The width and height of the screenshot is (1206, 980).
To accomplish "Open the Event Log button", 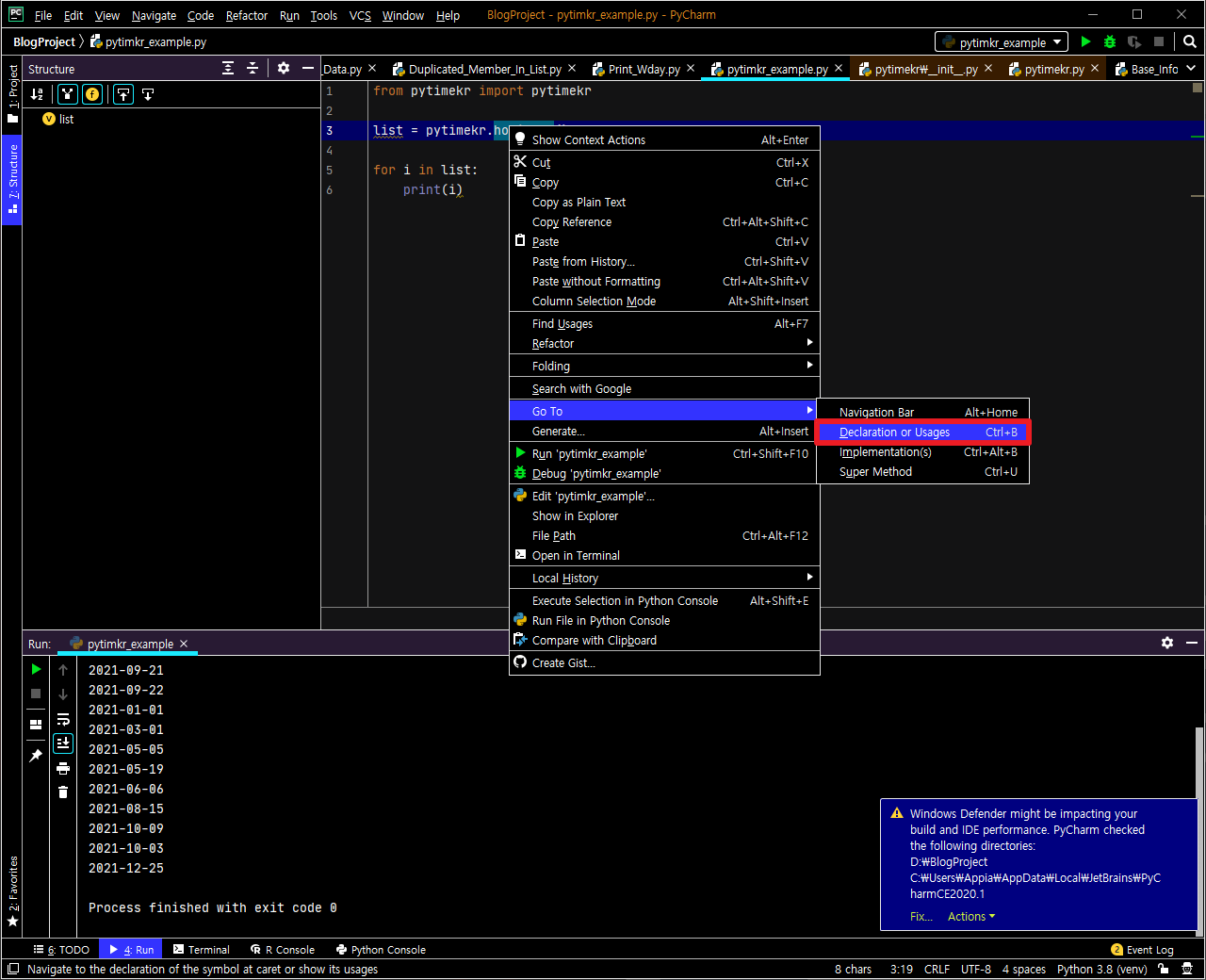I will point(1142,950).
